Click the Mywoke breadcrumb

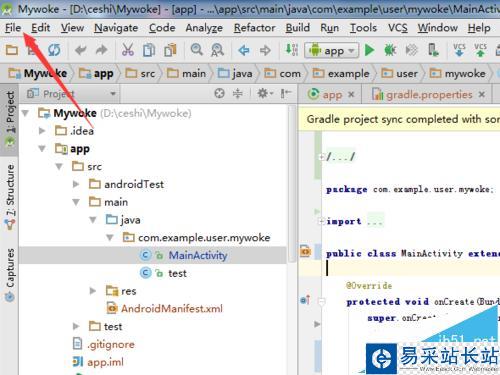click(x=38, y=73)
